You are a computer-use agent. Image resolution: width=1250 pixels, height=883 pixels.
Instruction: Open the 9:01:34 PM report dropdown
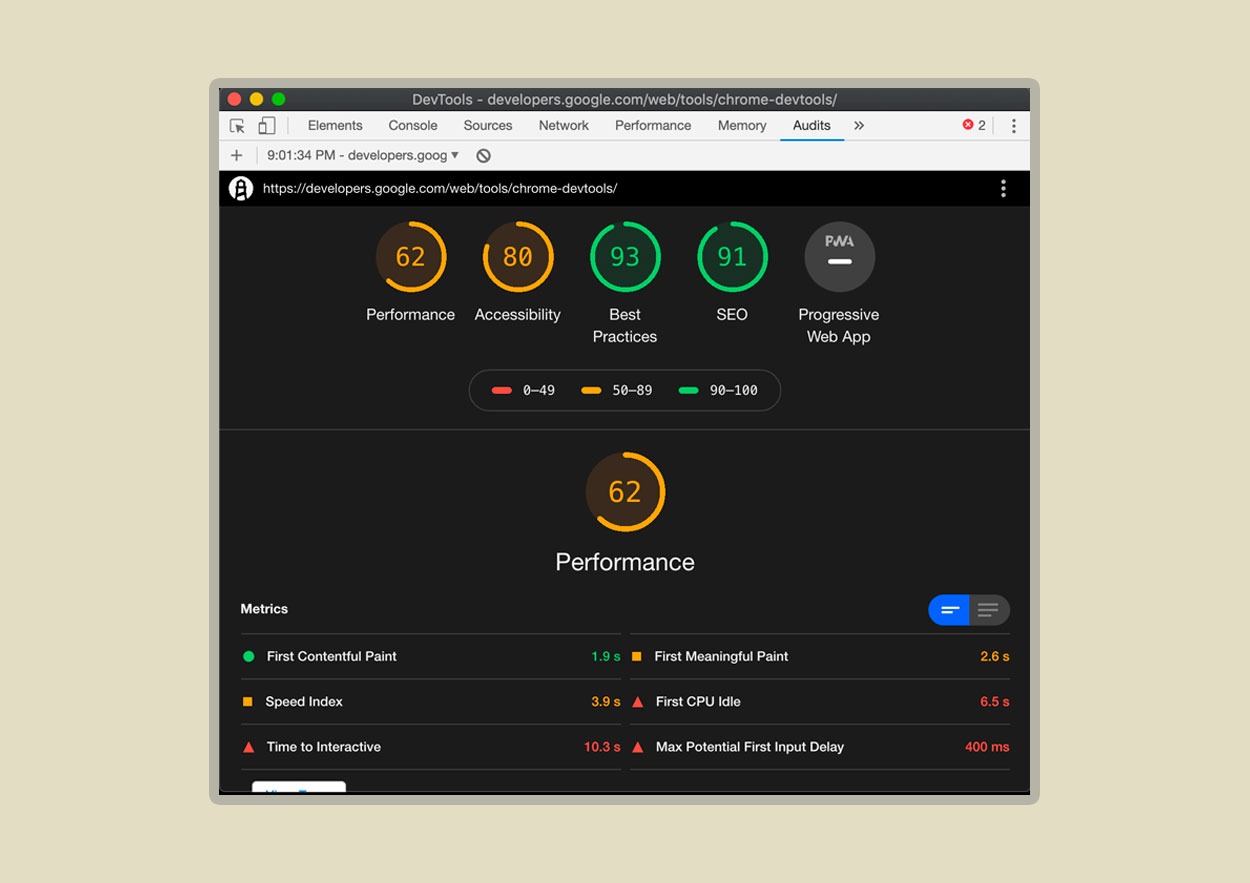click(363, 156)
